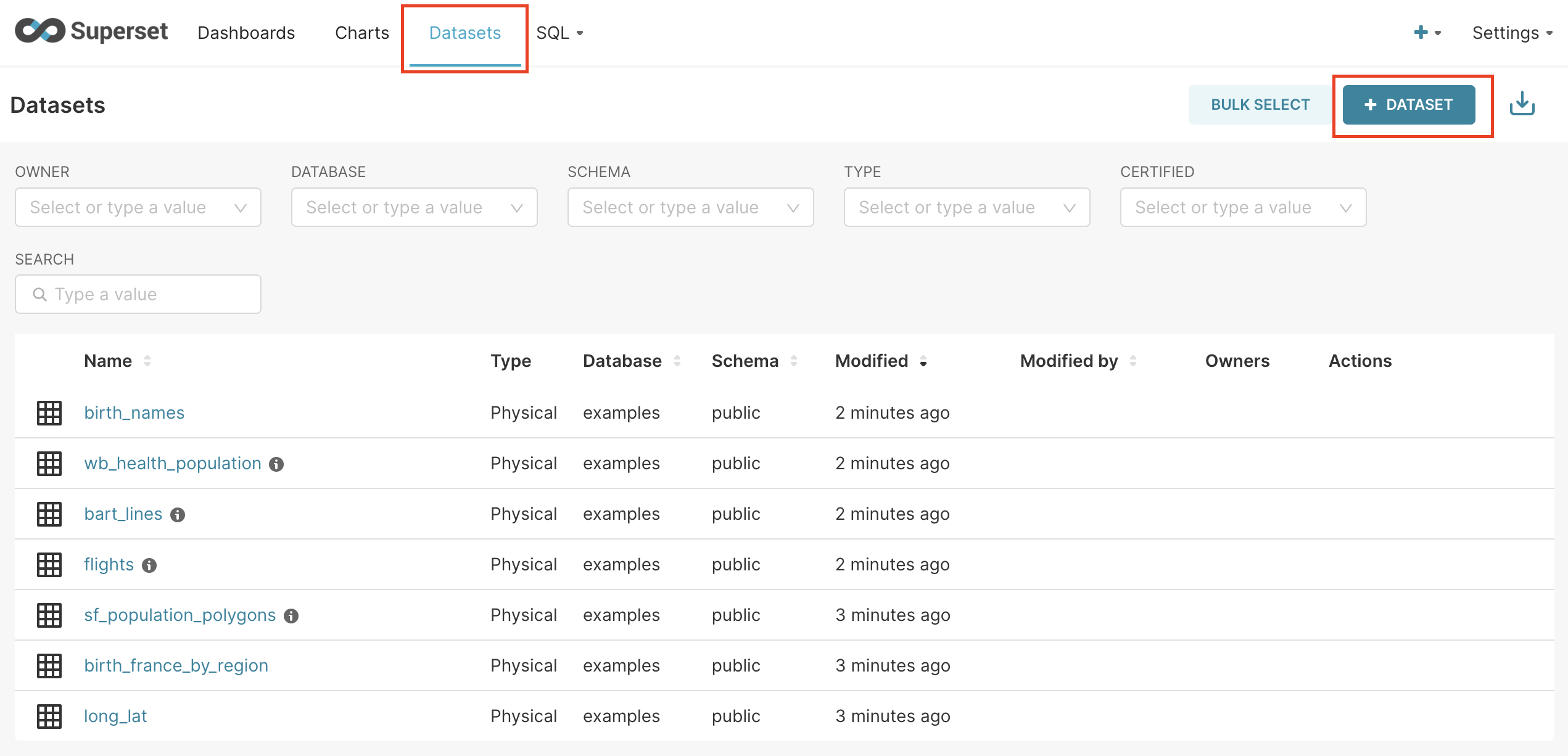Viewport: 1568px width, 756px height.
Task: Click the table grid icon for birth_france_by_region
Action: pyautogui.click(x=49, y=665)
